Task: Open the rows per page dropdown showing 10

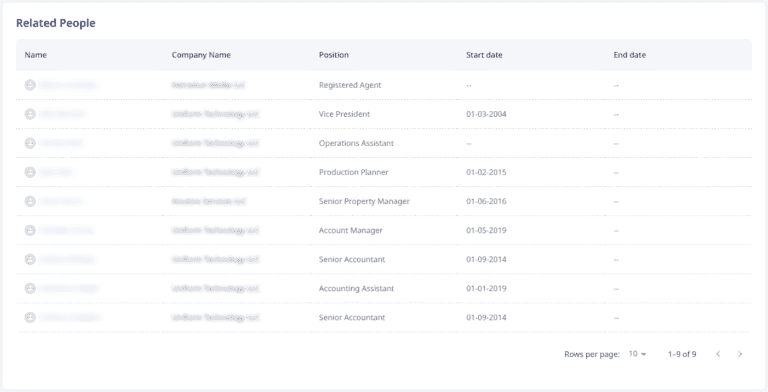Action: point(638,354)
